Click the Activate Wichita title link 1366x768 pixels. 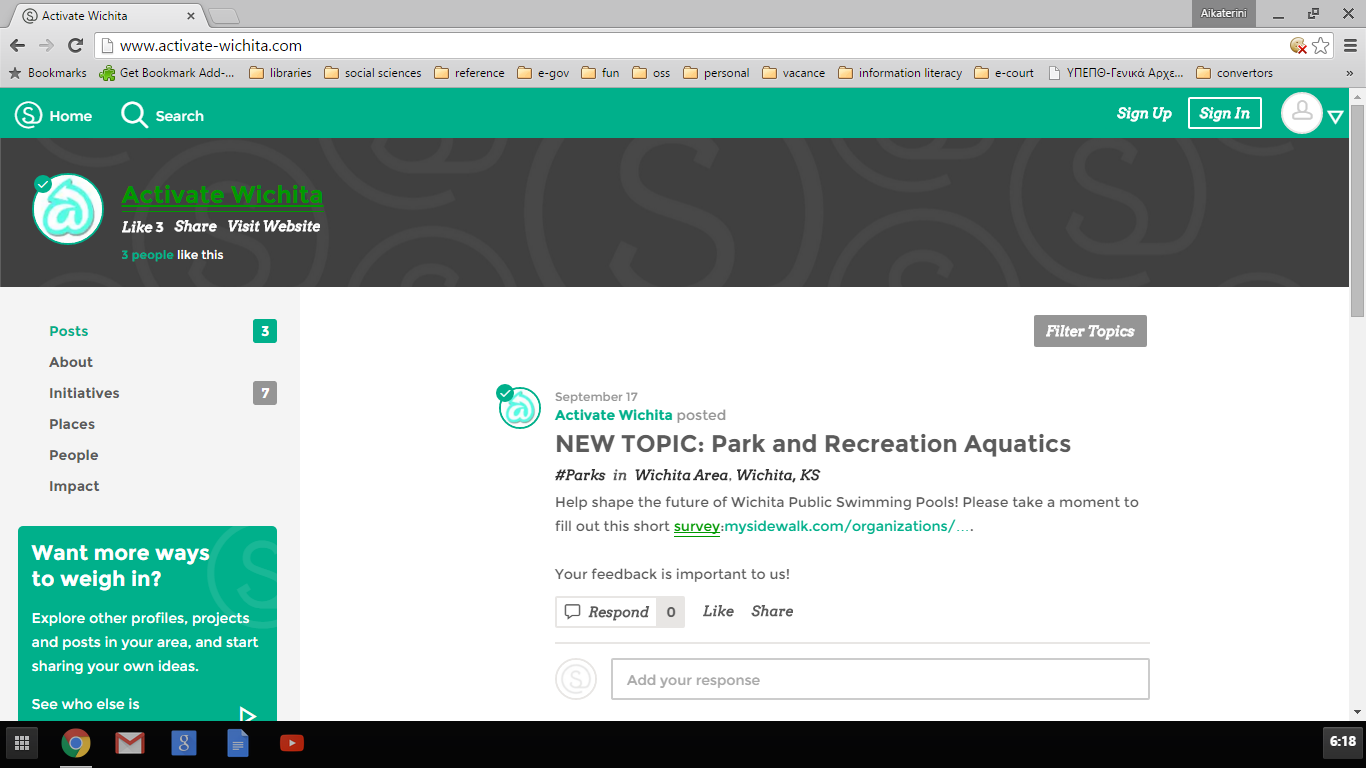click(x=222, y=195)
